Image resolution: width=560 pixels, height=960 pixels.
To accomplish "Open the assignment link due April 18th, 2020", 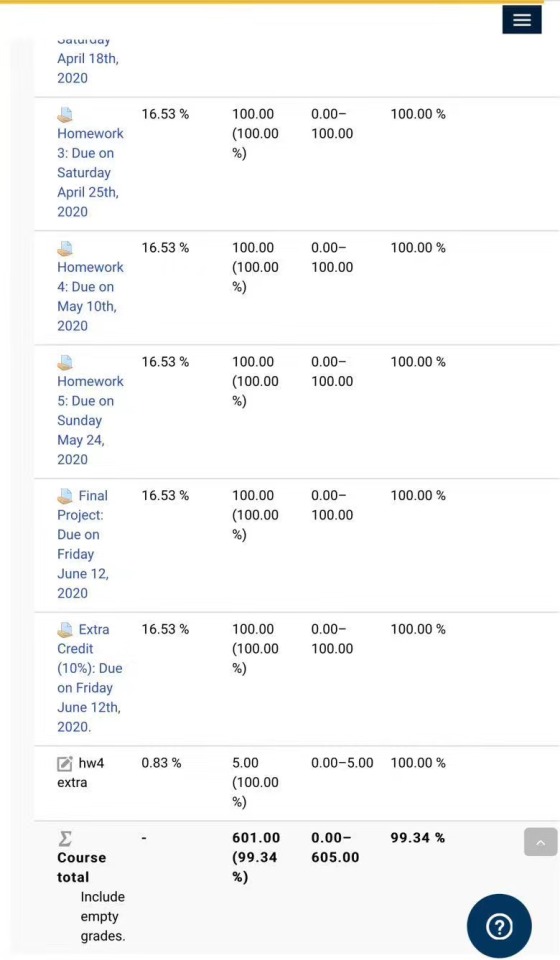I will (88, 60).
